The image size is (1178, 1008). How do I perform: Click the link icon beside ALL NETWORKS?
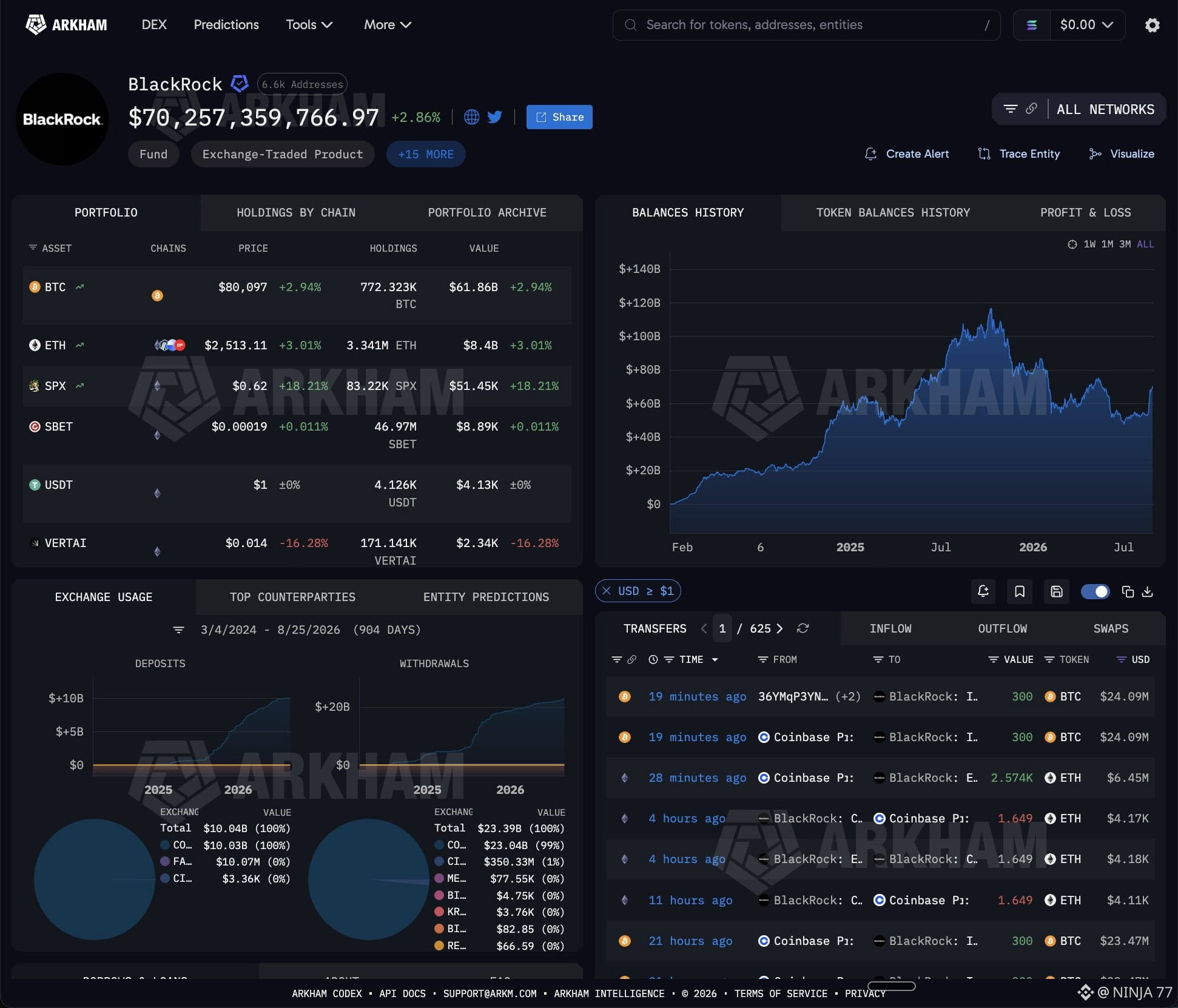point(1031,109)
